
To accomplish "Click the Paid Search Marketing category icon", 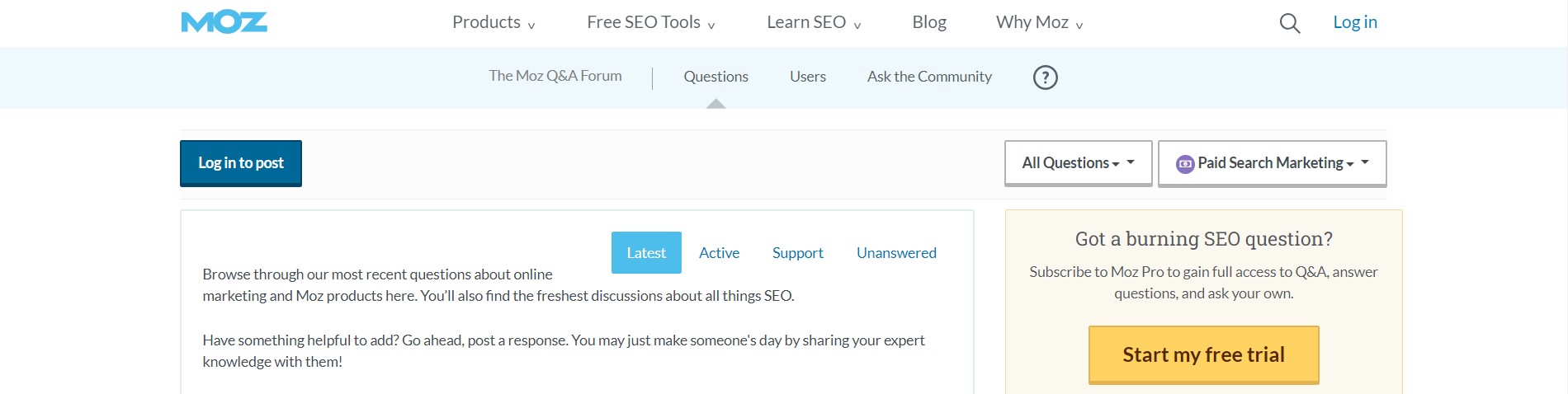I will point(1185,164).
